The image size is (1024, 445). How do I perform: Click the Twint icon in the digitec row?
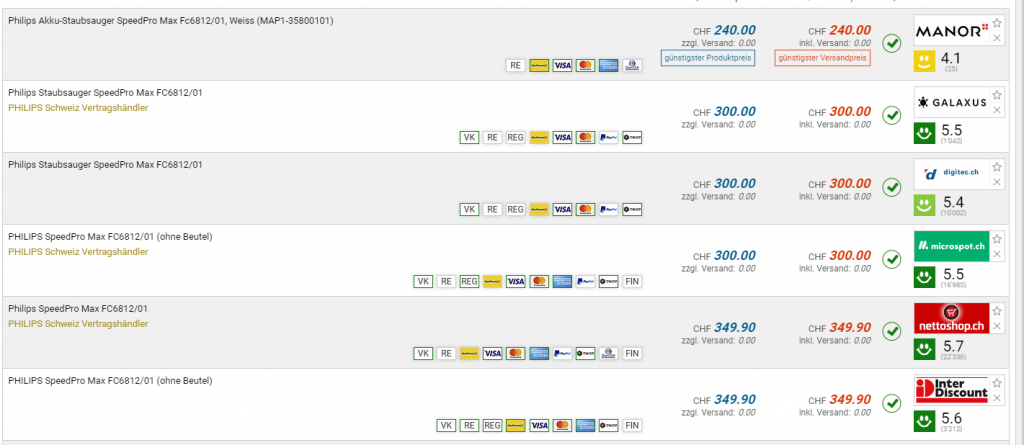point(631,209)
